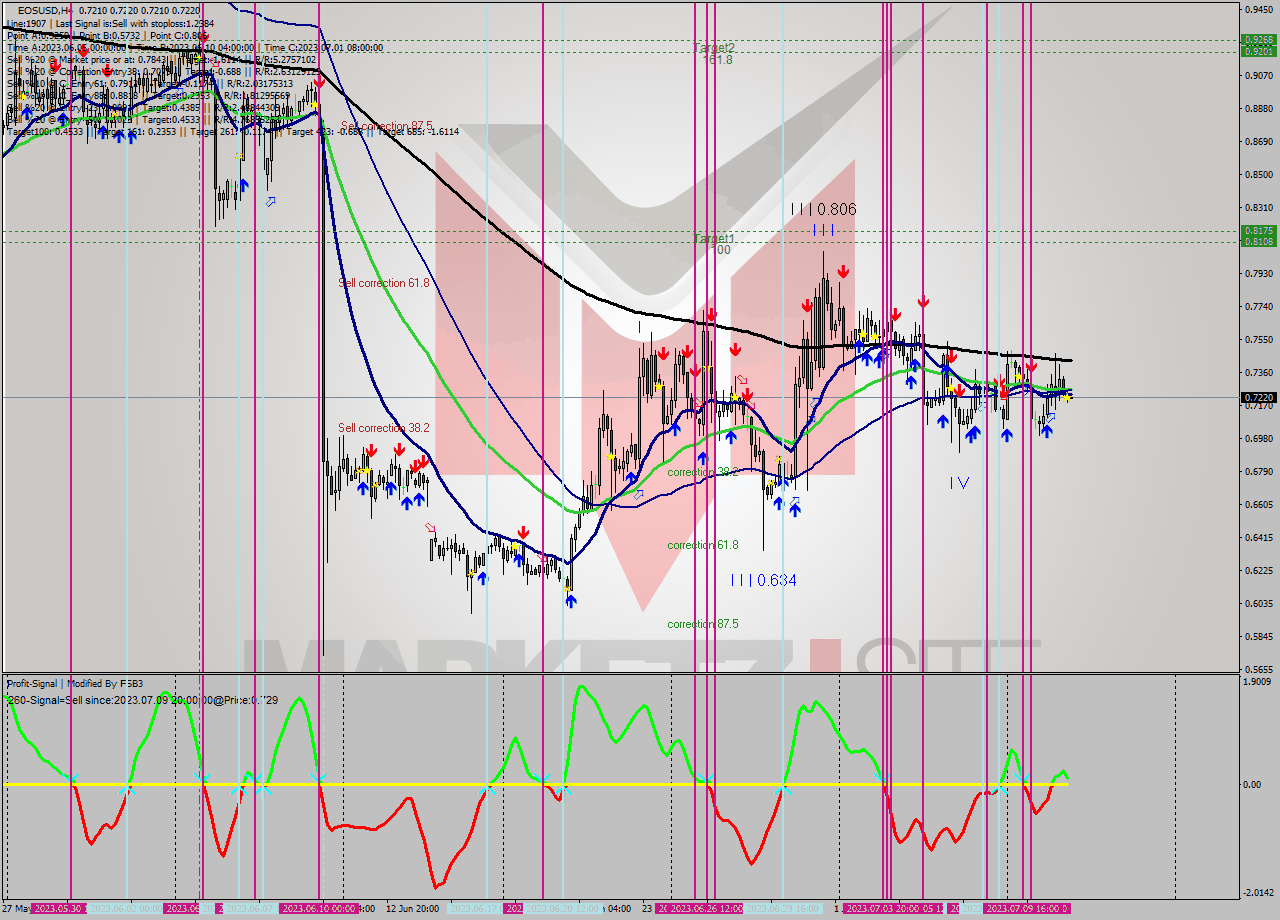Screen dimensions: 1280x920
Task: Select the 2023.06.26 12:00 date marker
Action: click(x=706, y=908)
